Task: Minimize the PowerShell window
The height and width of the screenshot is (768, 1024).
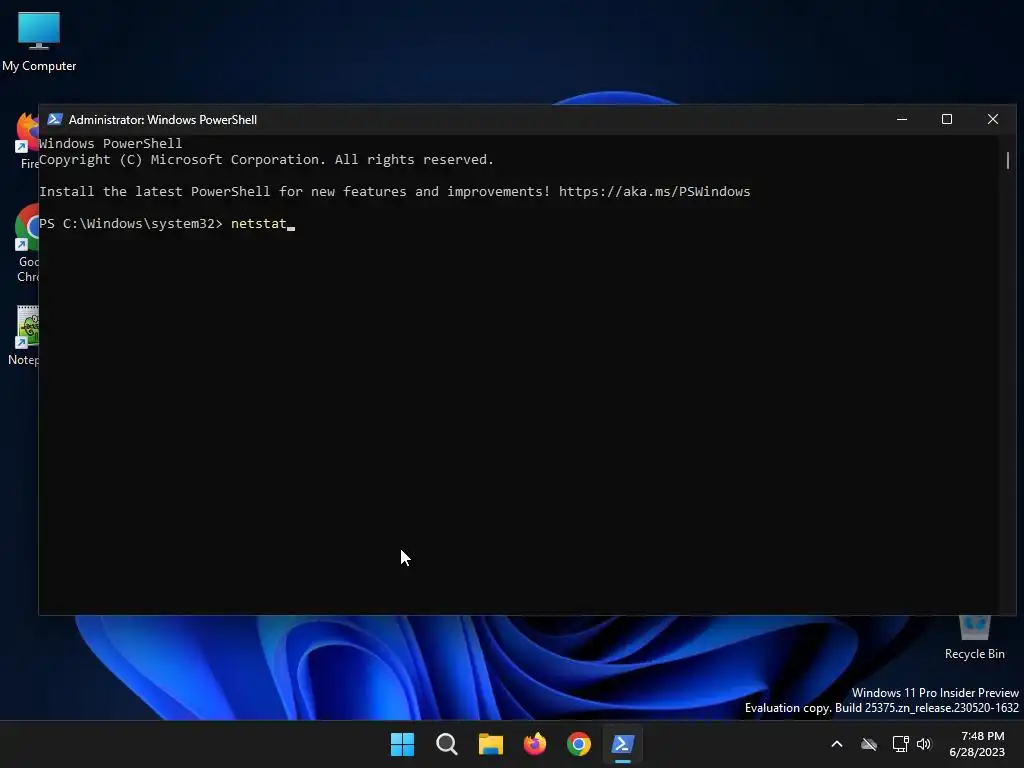Action: pos(902,120)
